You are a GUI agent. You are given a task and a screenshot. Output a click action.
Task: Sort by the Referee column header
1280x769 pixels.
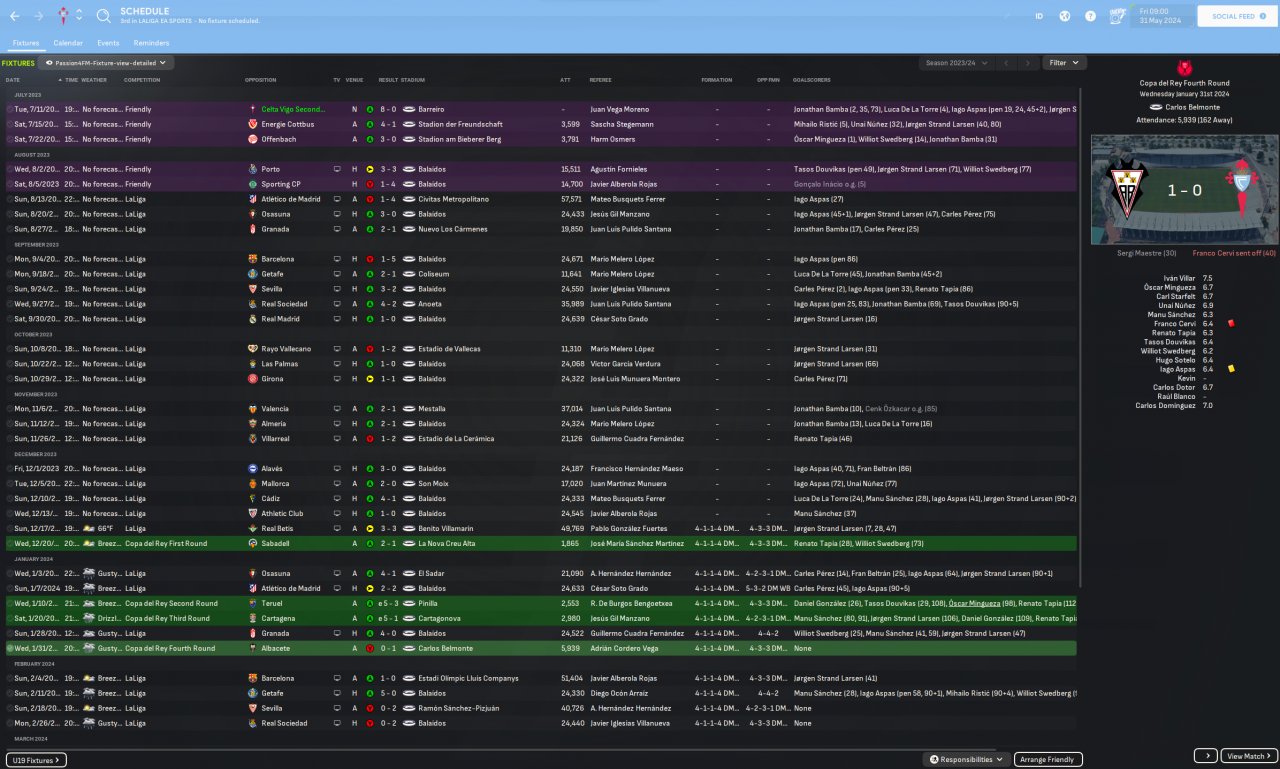point(601,80)
